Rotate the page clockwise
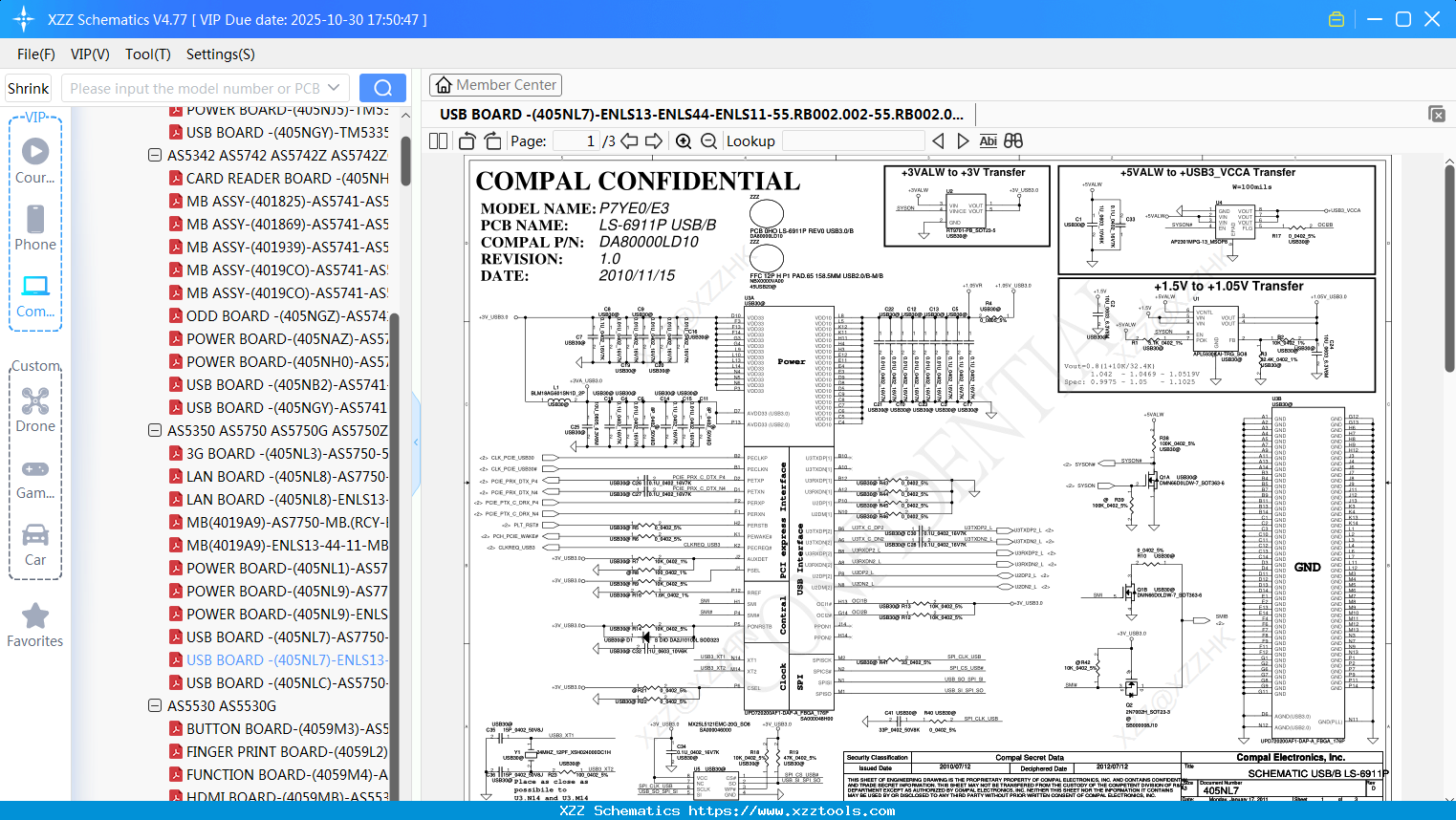Screen dimensions: 1456x820 coord(492,141)
